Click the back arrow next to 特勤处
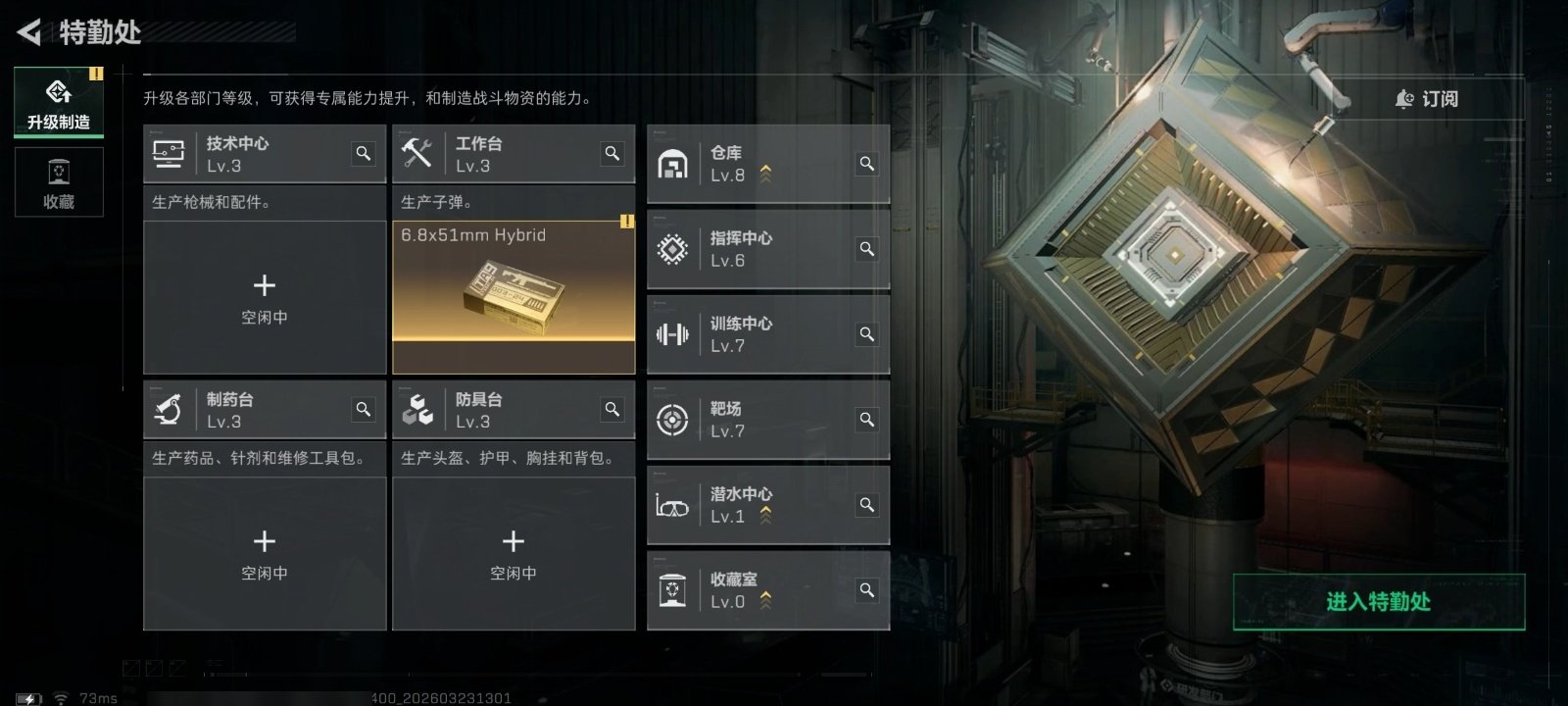Viewport: 1568px width, 706px height. pyautogui.click(x=29, y=32)
